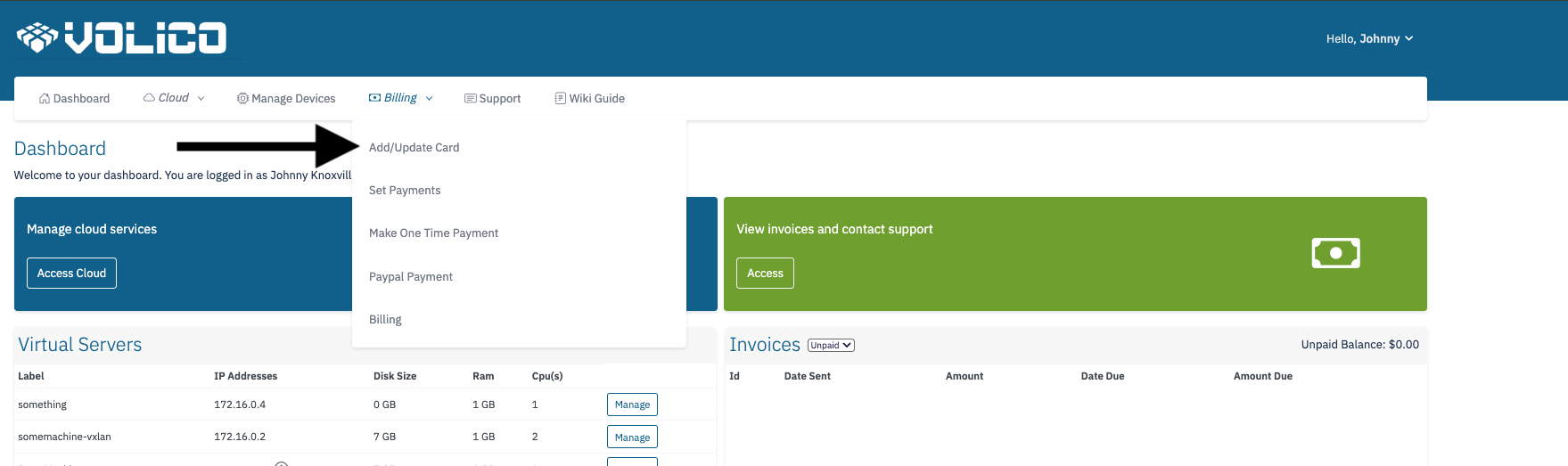Click the Billing entry in dropdown list
Viewport: 1568px width, 466px height.
385,320
